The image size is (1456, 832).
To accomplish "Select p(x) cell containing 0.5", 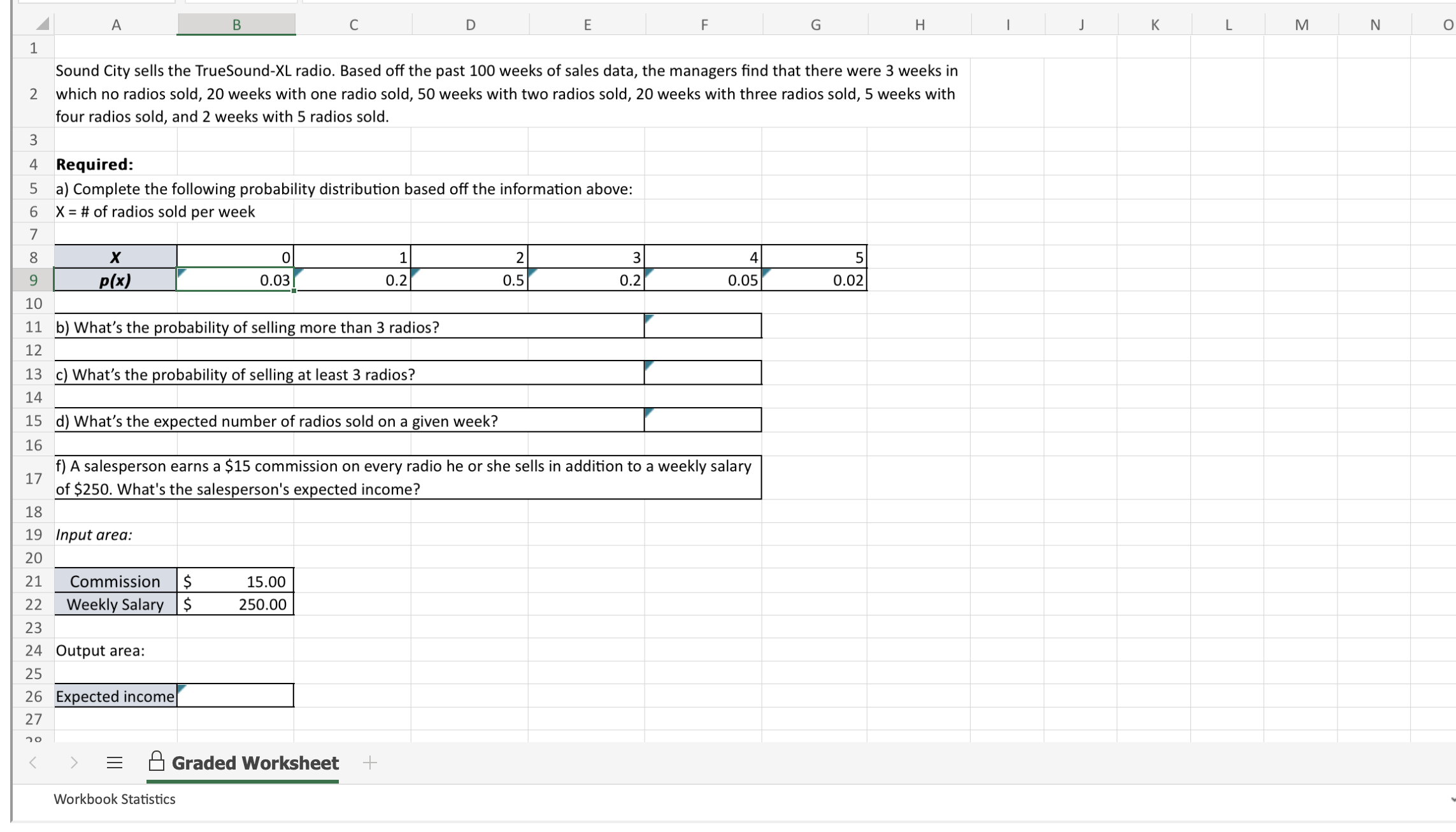I will tap(469, 280).
